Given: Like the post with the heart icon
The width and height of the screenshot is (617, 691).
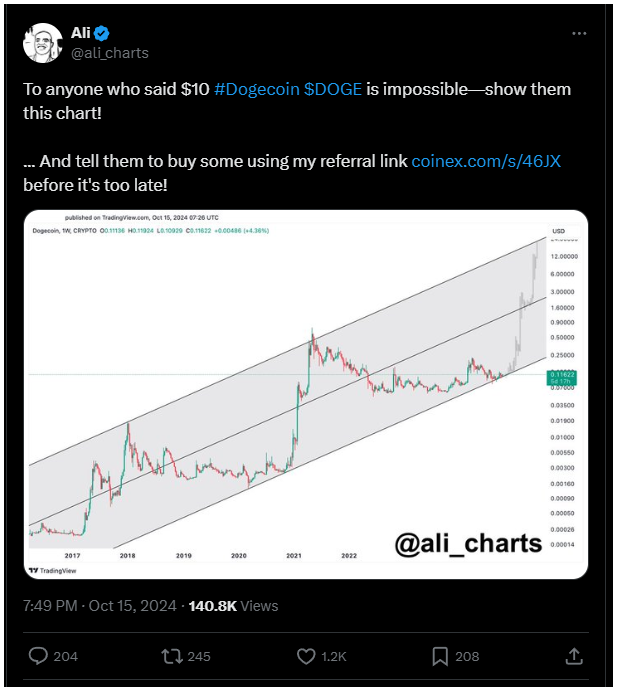Looking at the screenshot, I should click(306, 656).
